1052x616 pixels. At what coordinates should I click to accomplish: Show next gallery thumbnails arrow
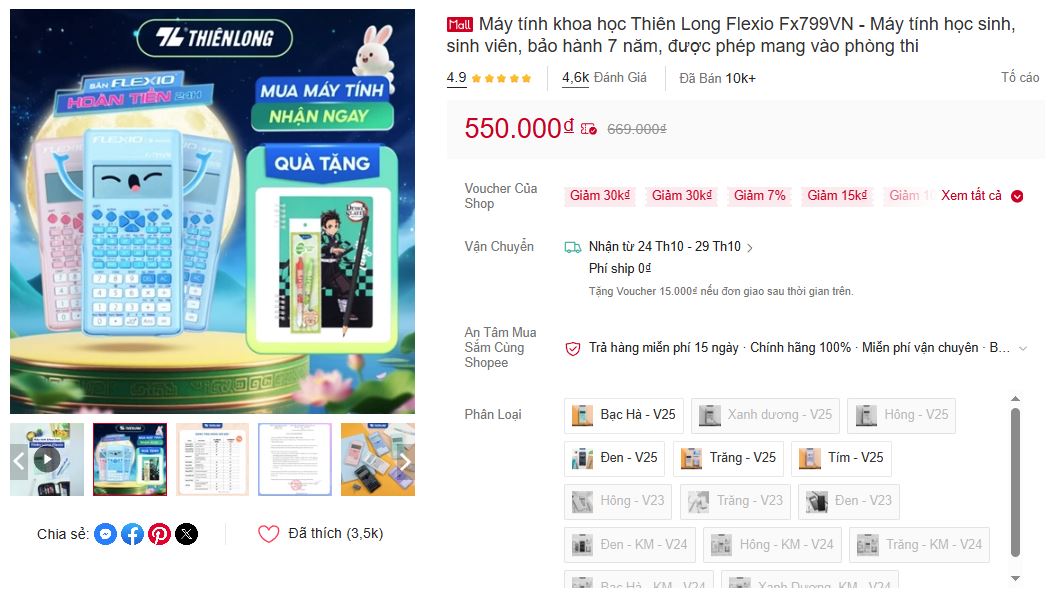[405, 460]
